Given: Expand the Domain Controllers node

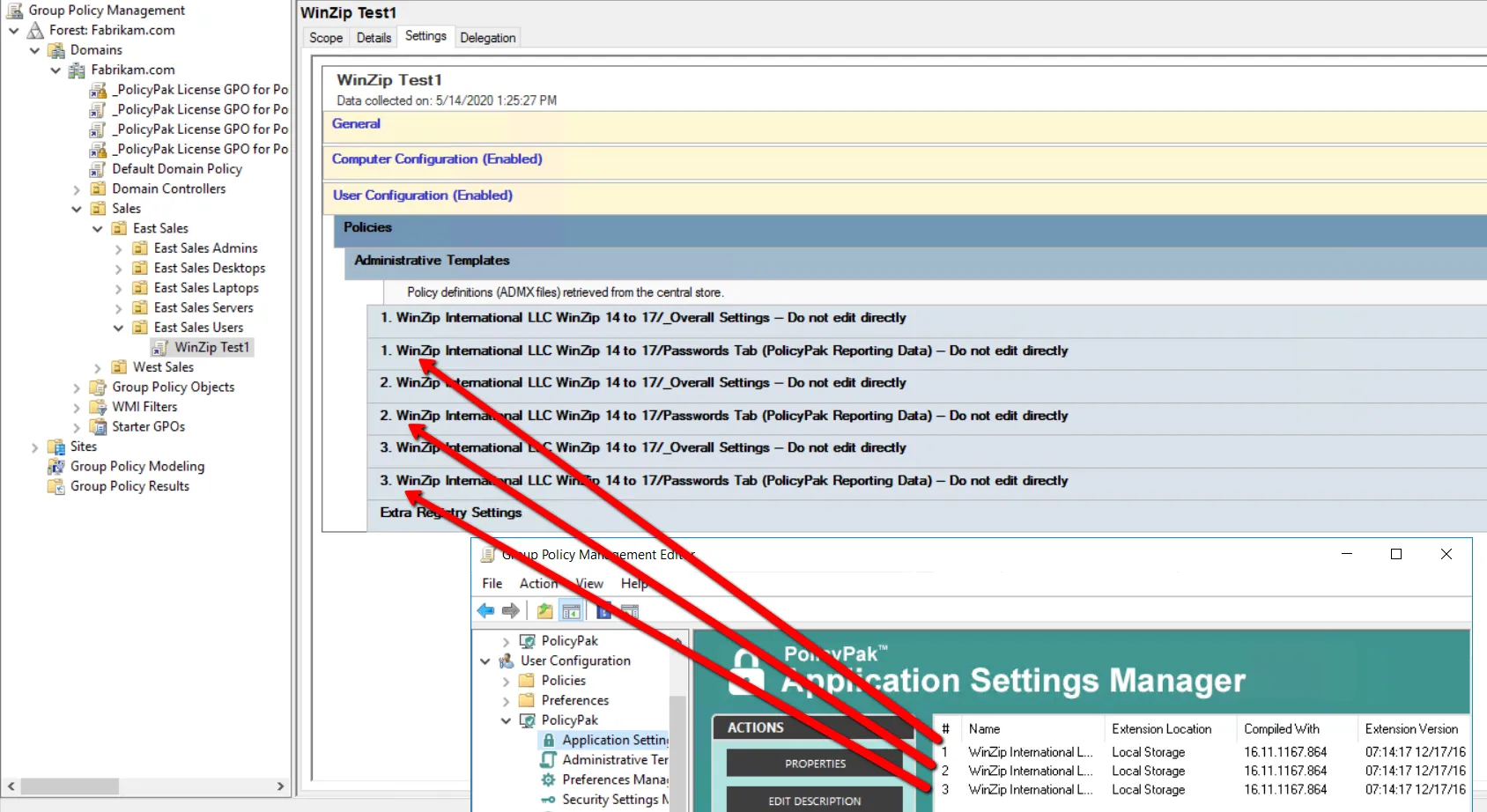Looking at the screenshot, I should (x=77, y=189).
